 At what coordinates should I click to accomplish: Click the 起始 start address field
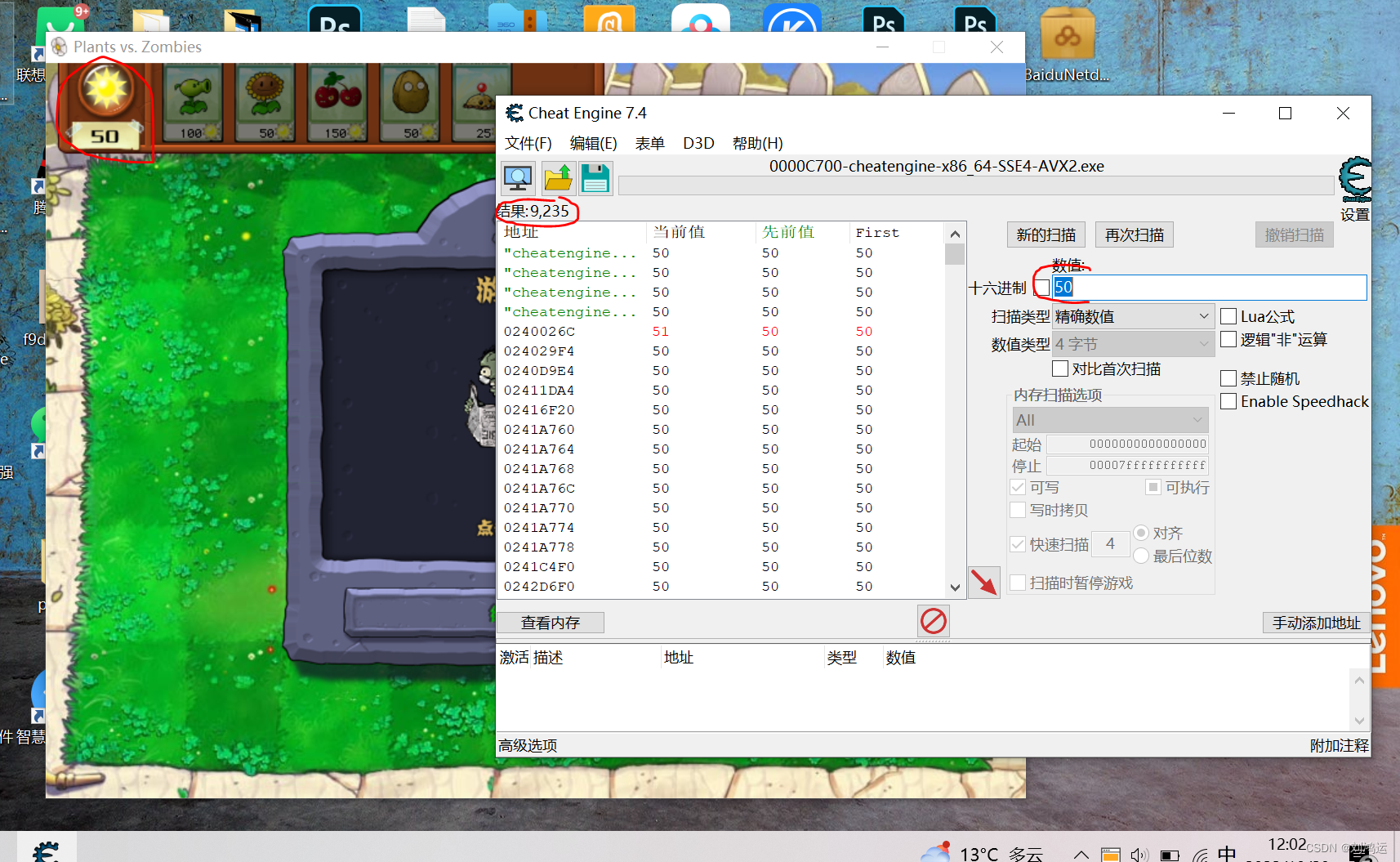pos(1127,444)
